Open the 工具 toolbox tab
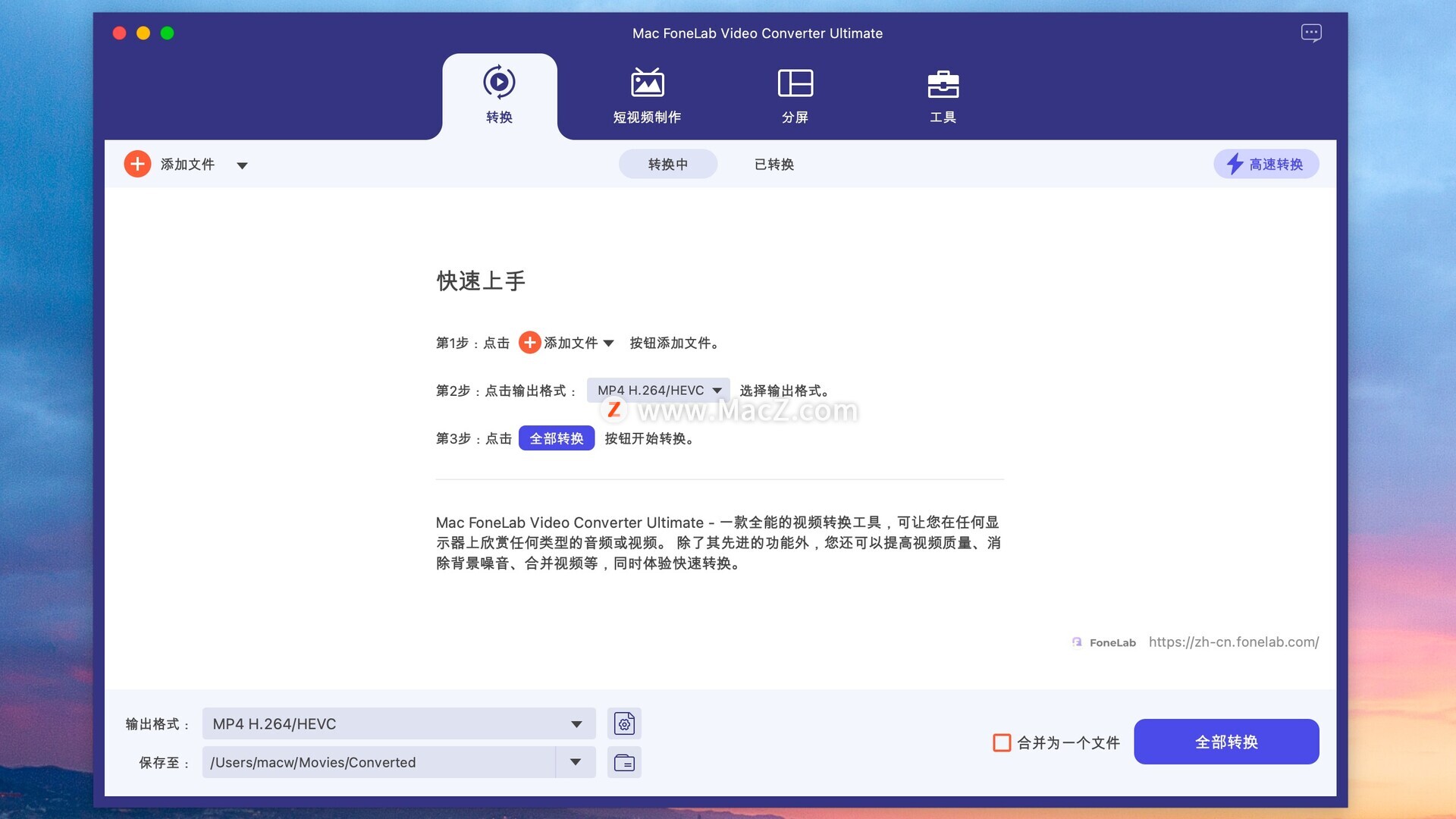This screenshot has height=819, width=1456. tap(943, 96)
